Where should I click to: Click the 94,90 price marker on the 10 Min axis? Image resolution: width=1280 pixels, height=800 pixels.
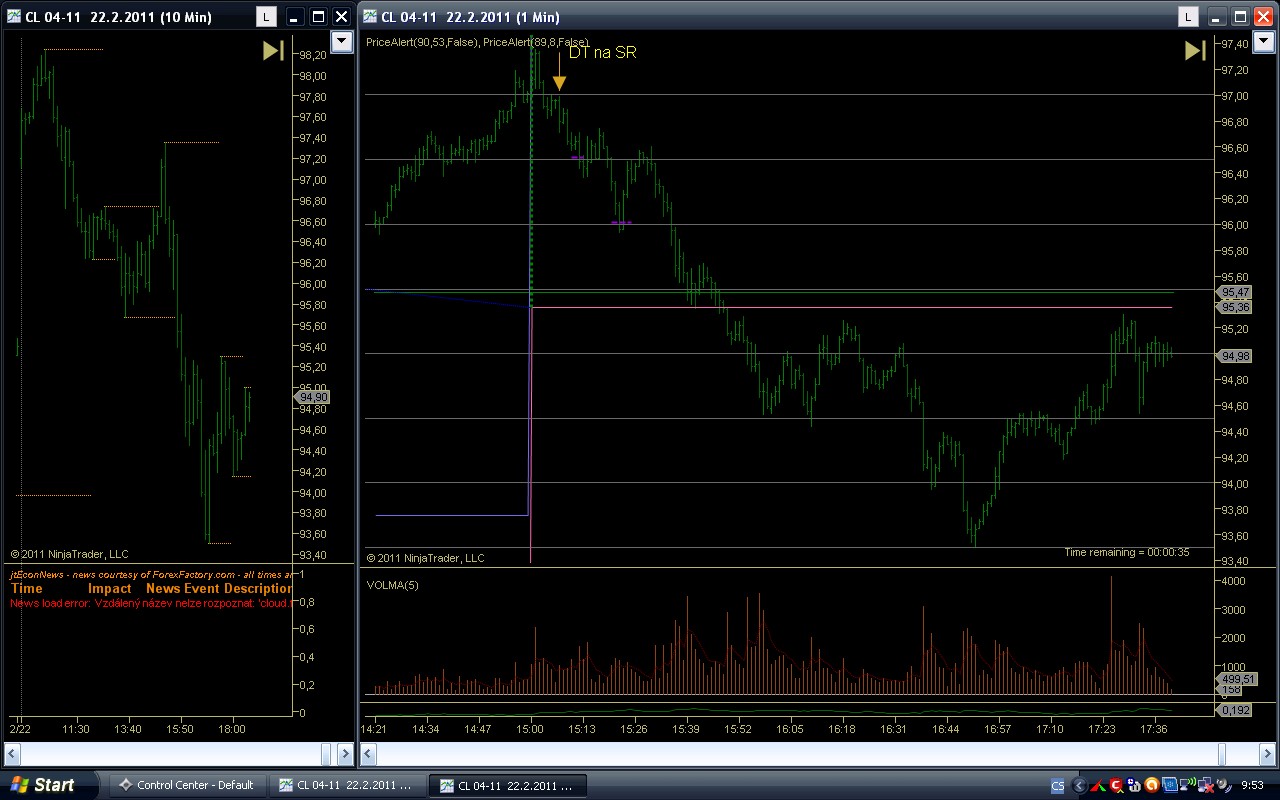[313, 397]
